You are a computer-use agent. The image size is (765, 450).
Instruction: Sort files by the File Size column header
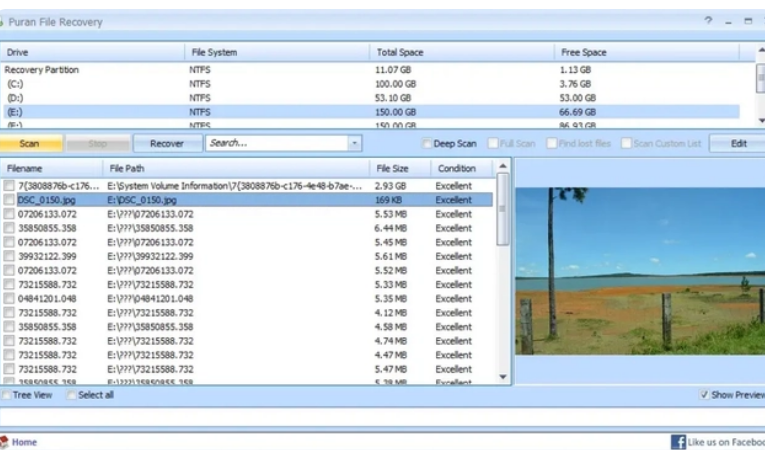pos(400,168)
